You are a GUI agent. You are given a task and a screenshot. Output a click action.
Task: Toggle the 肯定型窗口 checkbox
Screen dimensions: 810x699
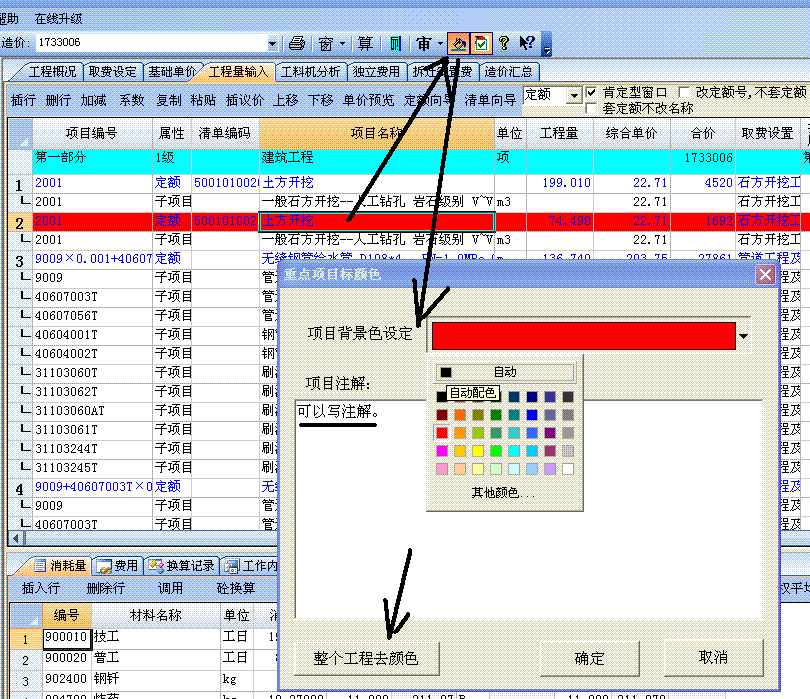(x=591, y=92)
